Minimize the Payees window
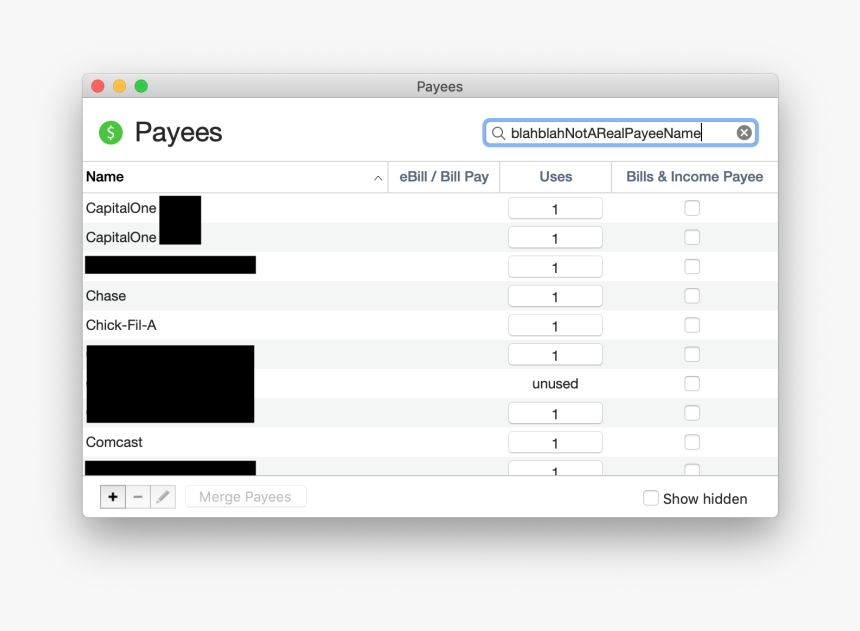 pyautogui.click(x=120, y=86)
